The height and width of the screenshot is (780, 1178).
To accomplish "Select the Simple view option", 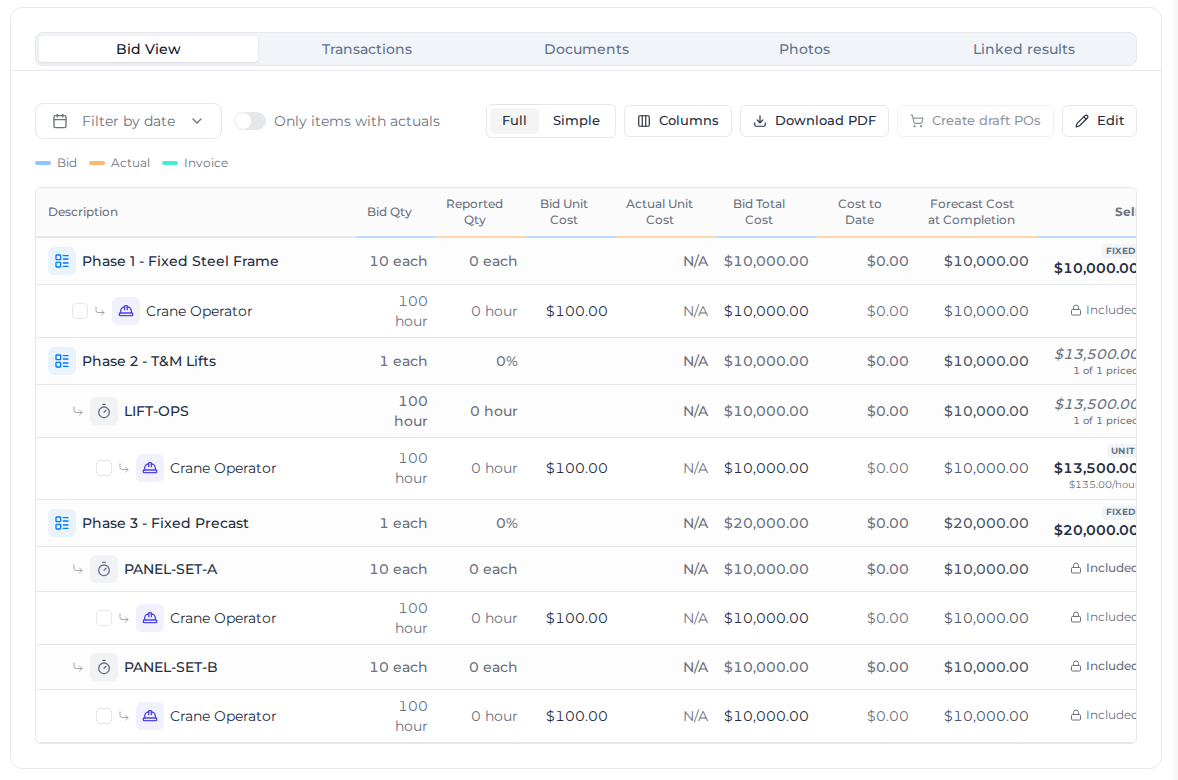I will tap(576, 121).
